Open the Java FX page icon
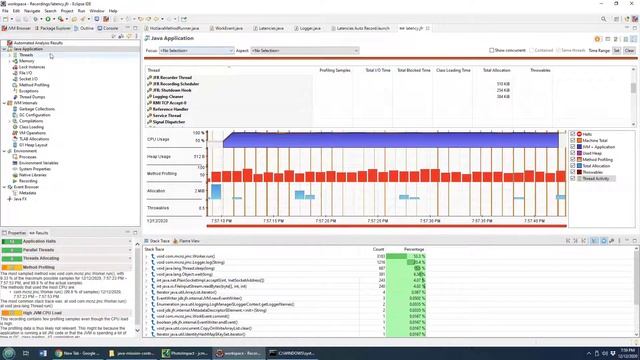640x360 pixels. click(10, 199)
